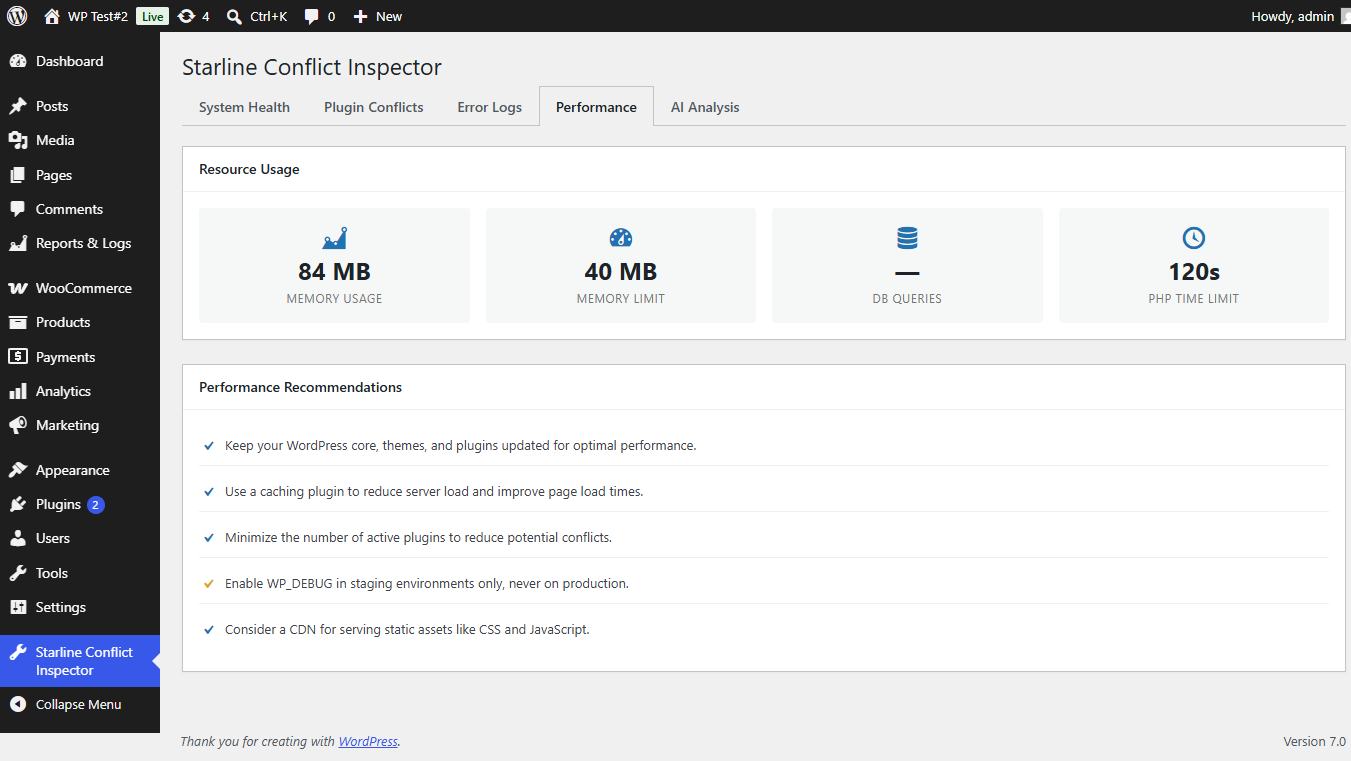Click the caching plugin recommendation text
This screenshot has width=1351, height=761.
click(434, 491)
